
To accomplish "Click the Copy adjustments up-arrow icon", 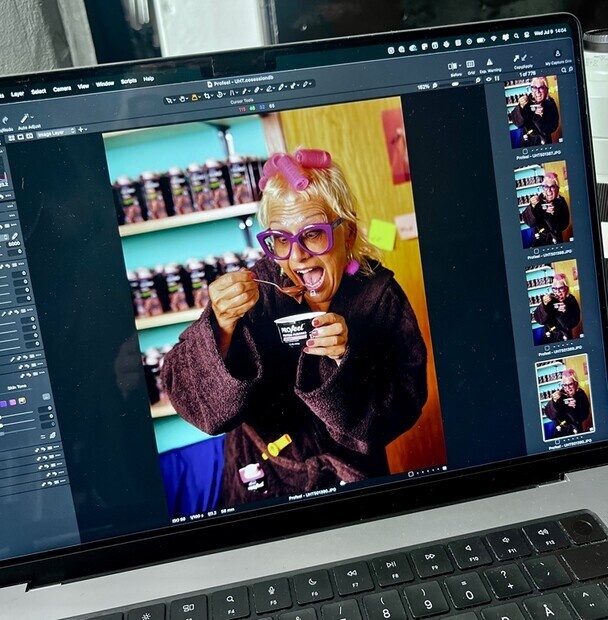I will coord(516,59).
